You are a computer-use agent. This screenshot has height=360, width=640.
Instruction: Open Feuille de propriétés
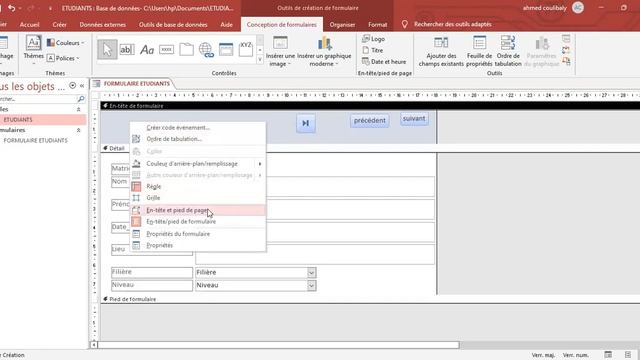coord(479,51)
